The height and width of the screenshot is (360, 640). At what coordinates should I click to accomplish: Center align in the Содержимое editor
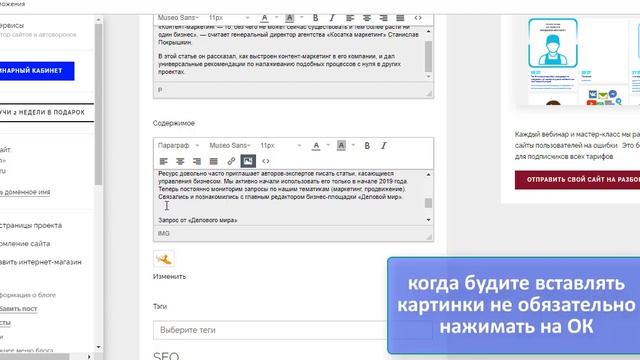(180, 161)
